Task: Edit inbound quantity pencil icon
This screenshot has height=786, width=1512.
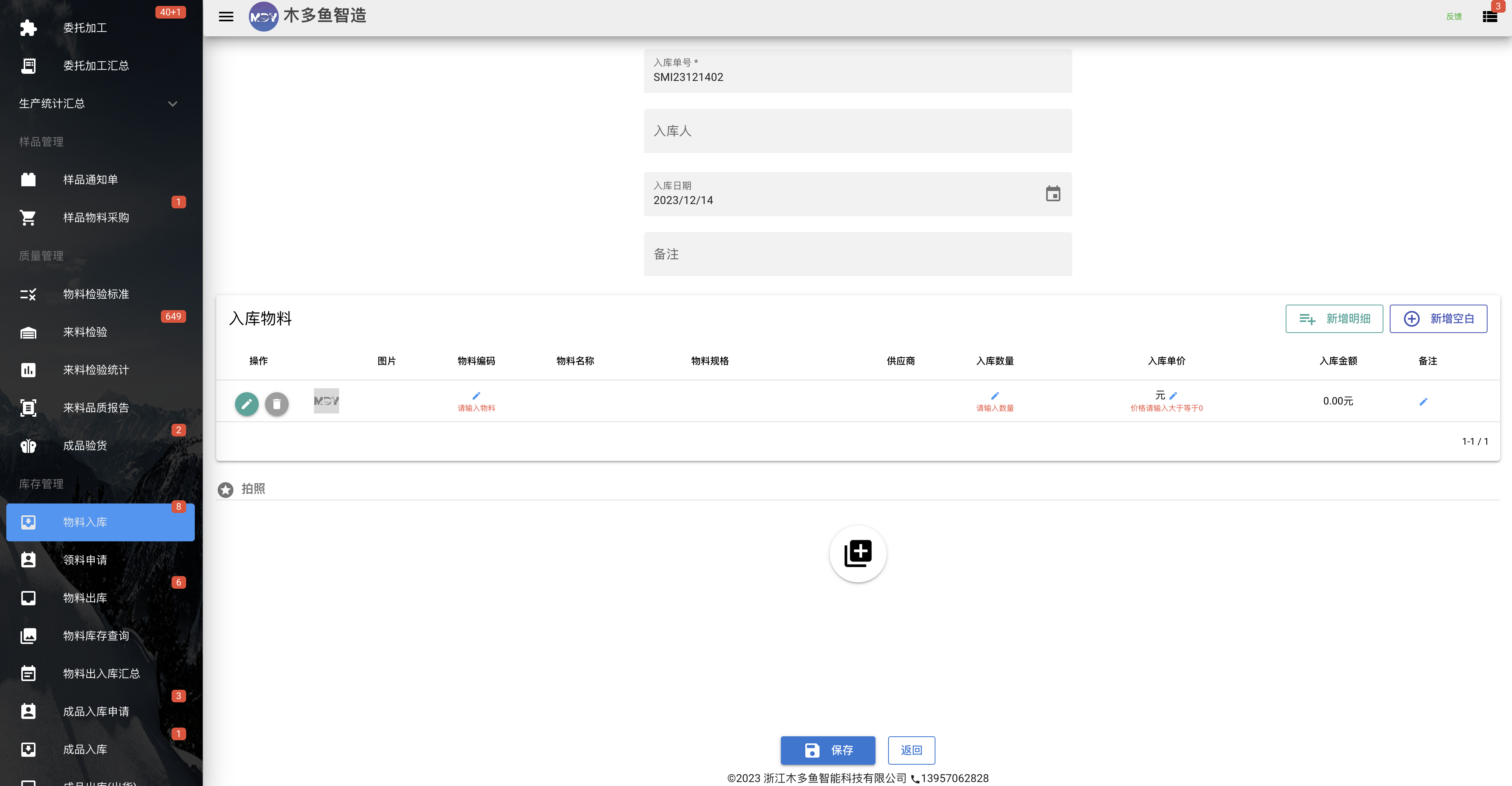Action: (995, 396)
